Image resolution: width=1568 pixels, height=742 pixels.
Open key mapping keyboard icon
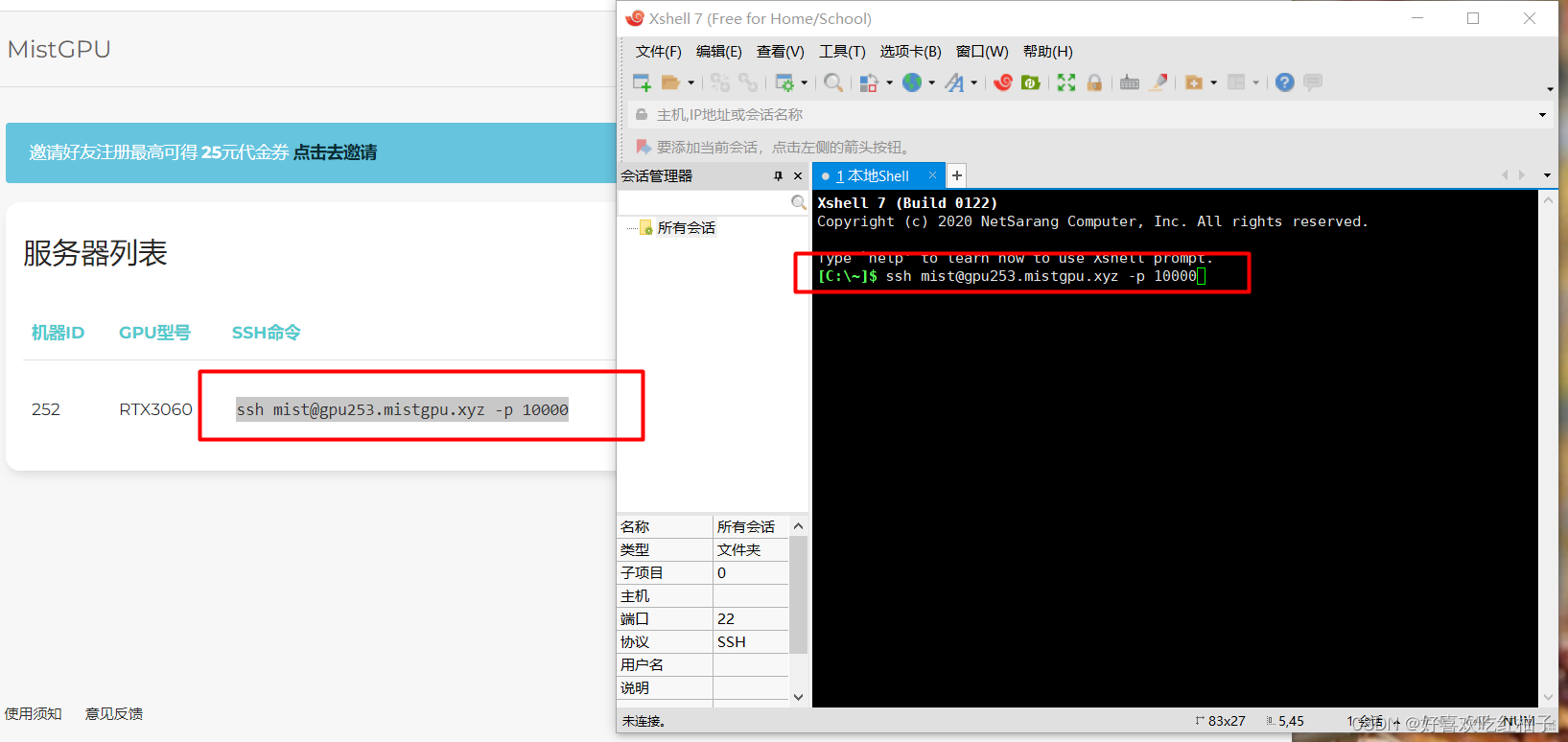tap(1130, 82)
